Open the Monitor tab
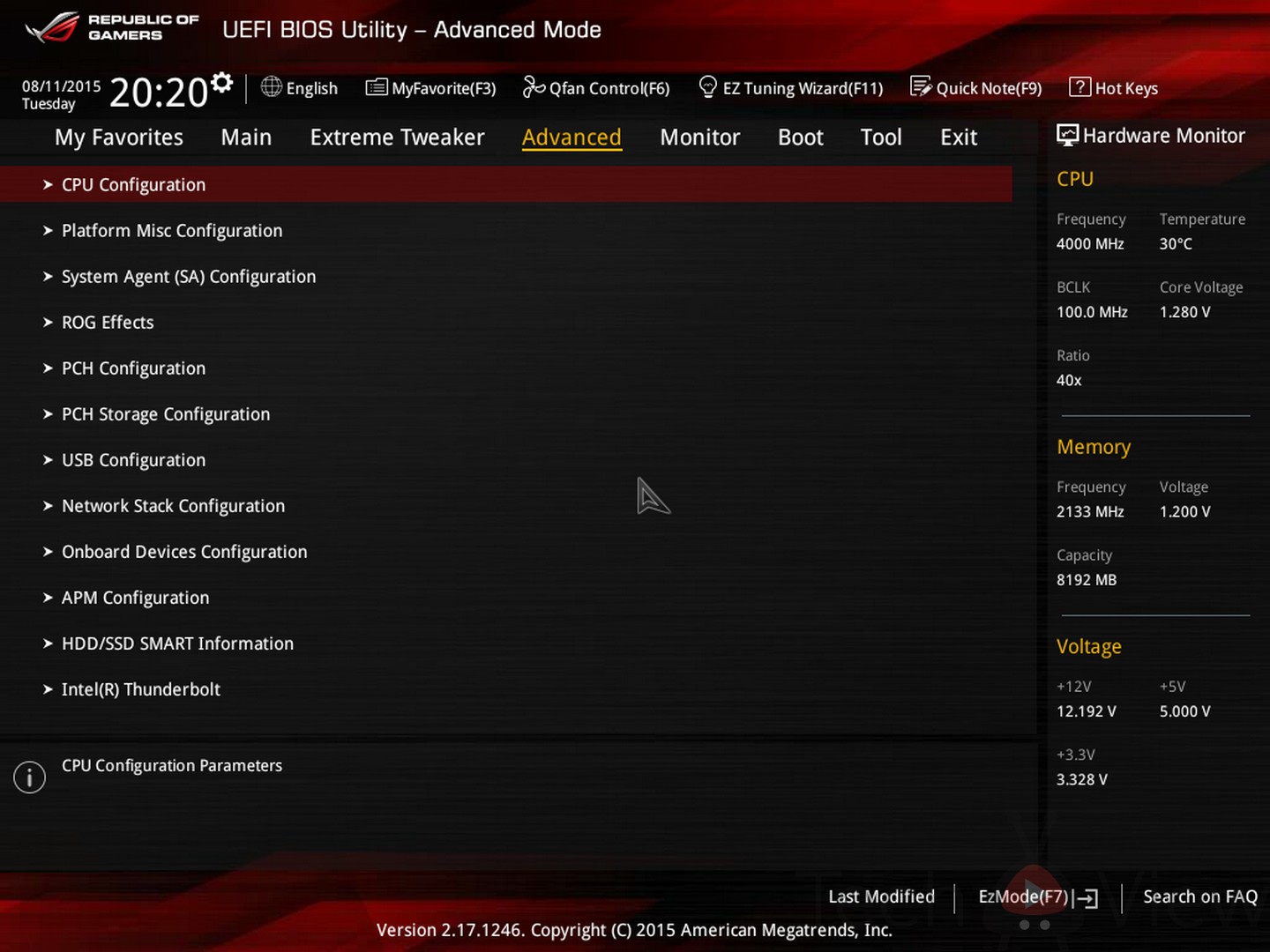 (x=699, y=138)
